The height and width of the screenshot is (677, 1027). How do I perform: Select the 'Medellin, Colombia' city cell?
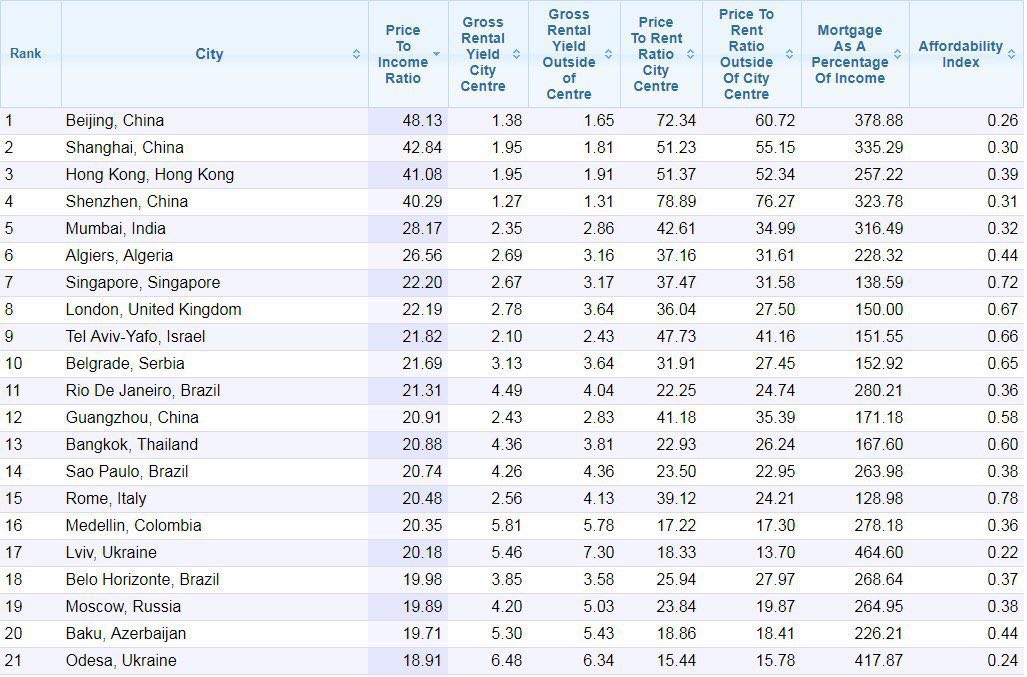coord(215,526)
